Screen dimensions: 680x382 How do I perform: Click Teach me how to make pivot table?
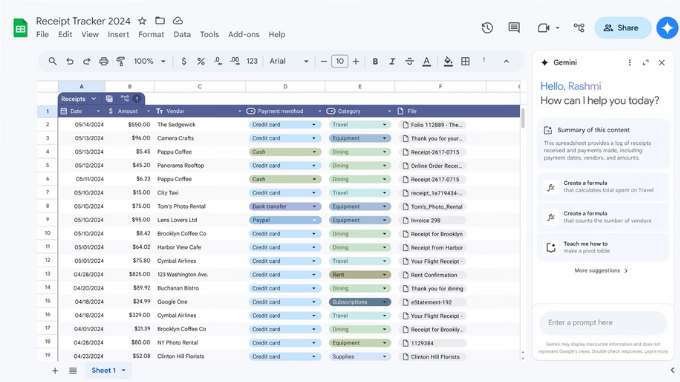tap(603, 247)
